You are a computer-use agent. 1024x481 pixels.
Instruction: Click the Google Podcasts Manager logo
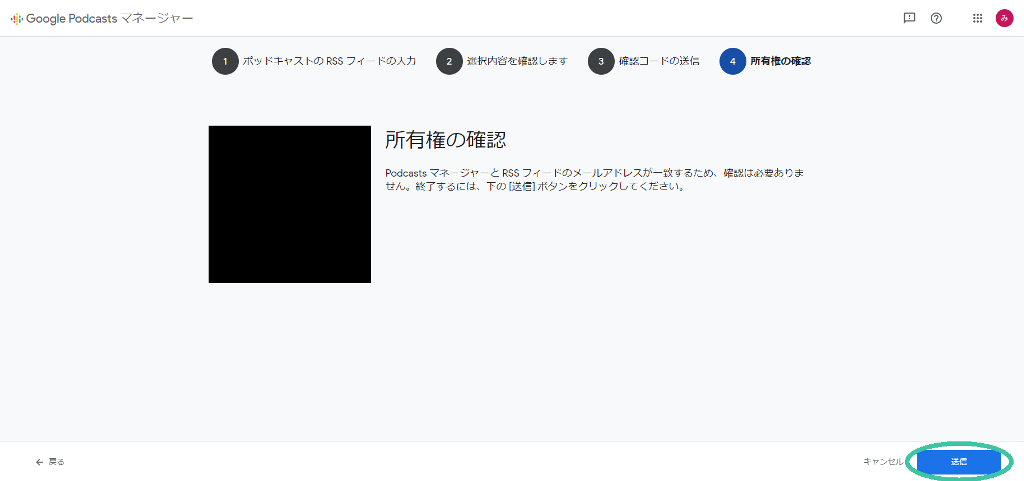pos(102,18)
